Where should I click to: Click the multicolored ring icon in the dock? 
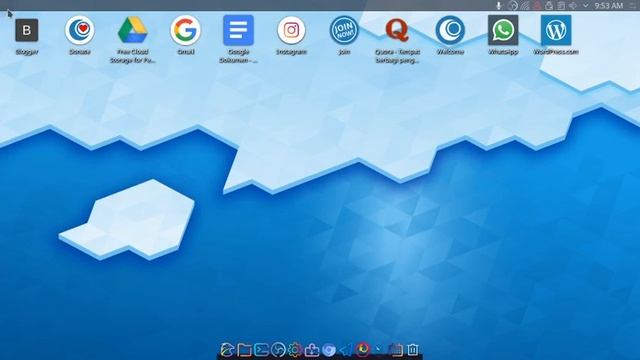[362, 349]
